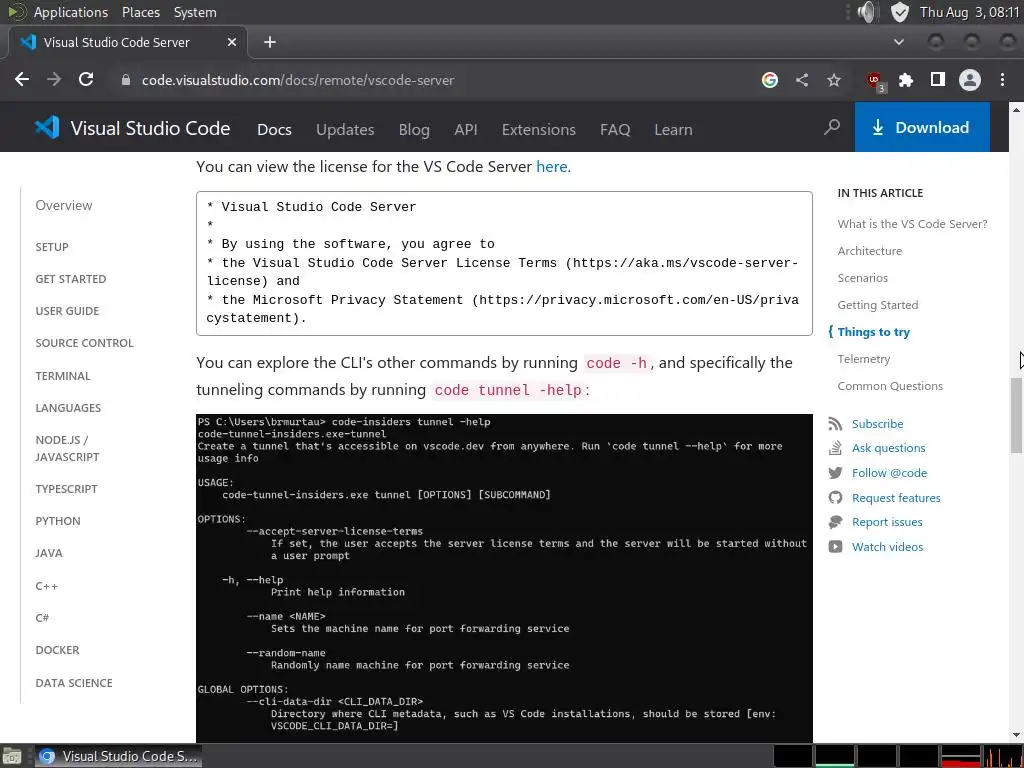Image resolution: width=1024 pixels, height=768 pixels.
Task: View the site lock info icon
Action: coord(125,80)
